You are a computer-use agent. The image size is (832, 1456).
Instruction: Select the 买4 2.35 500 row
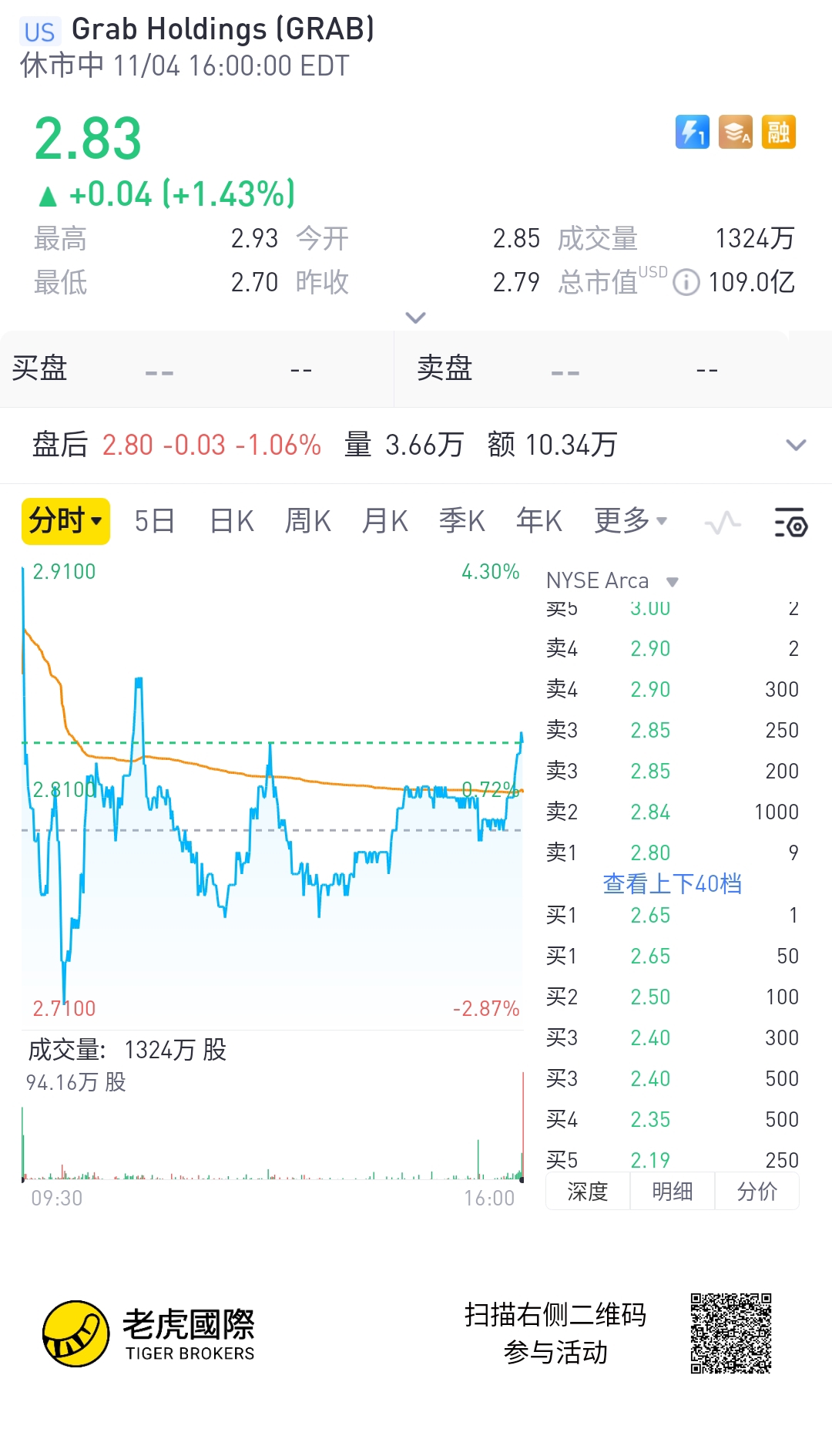point(672,1119)
